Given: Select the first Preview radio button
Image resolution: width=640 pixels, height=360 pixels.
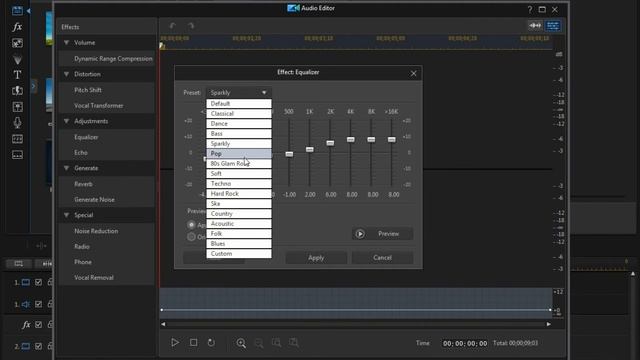Looking at the screenshot, I should [x=191, y=224].
